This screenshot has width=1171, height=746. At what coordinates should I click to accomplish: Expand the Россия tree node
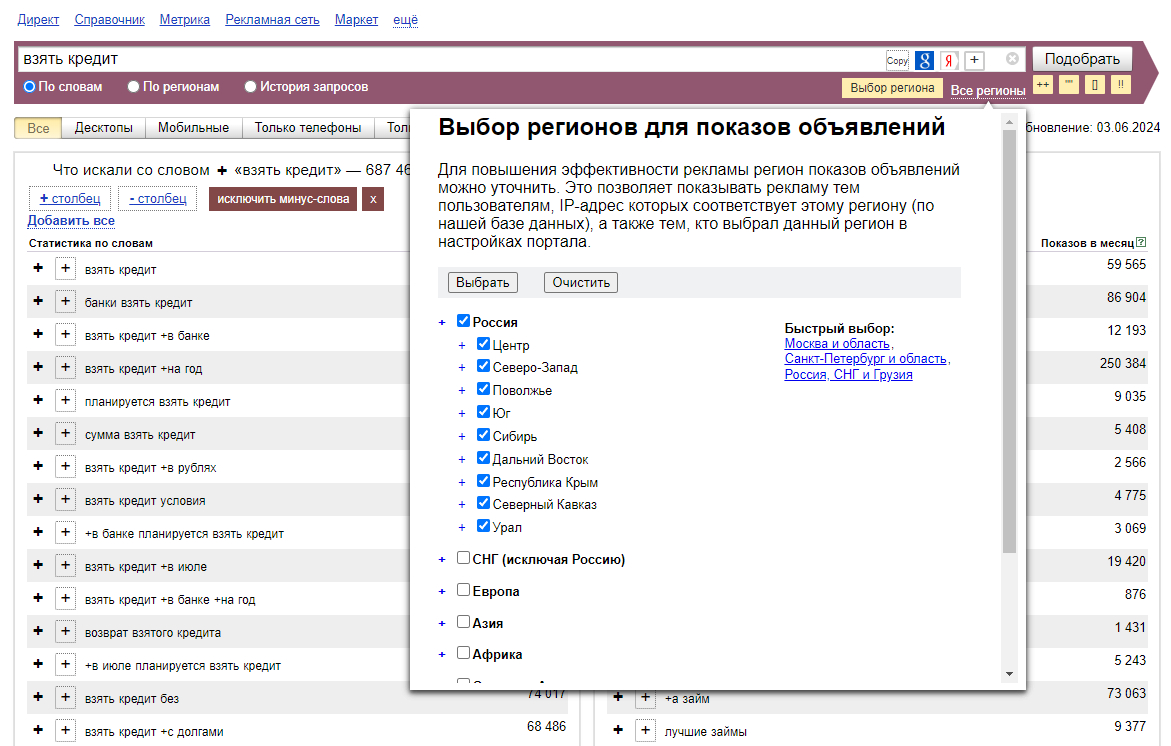(x=442, y=323)
